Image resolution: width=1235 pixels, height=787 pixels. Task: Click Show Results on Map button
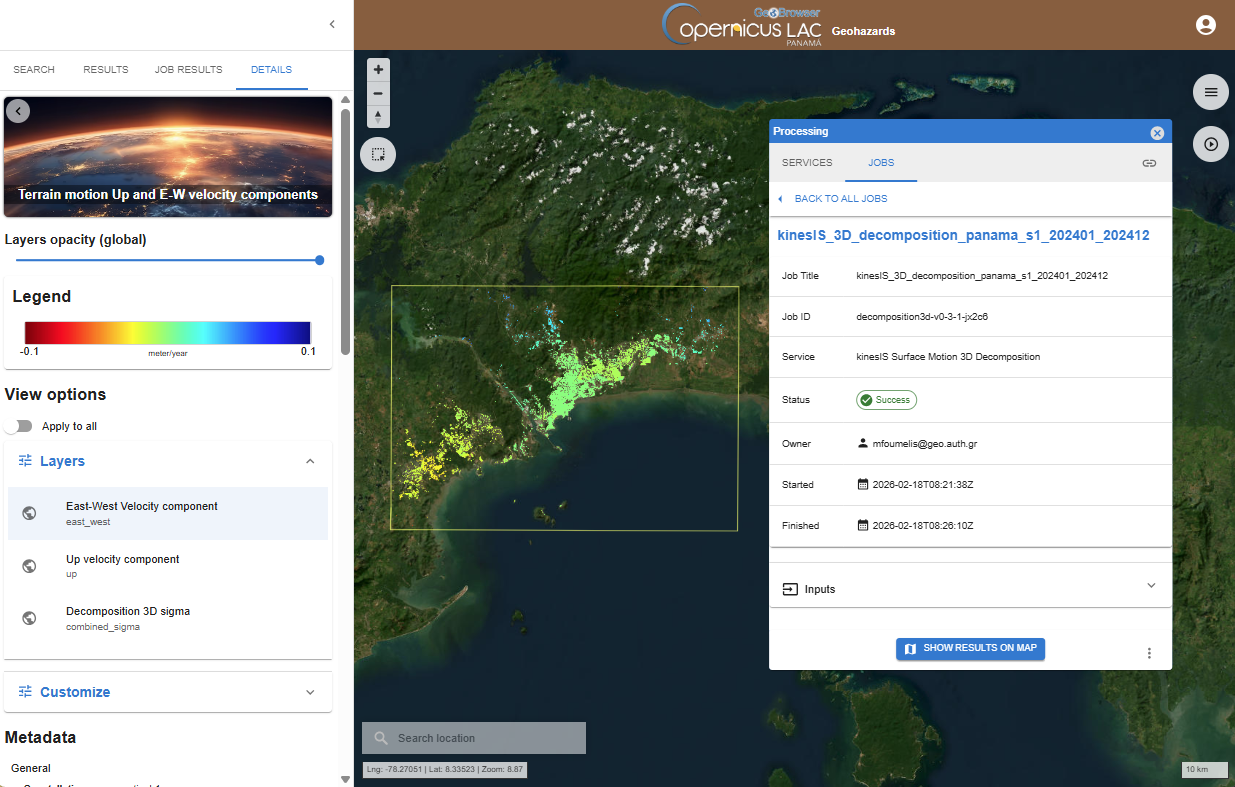[x=970, y=648]
